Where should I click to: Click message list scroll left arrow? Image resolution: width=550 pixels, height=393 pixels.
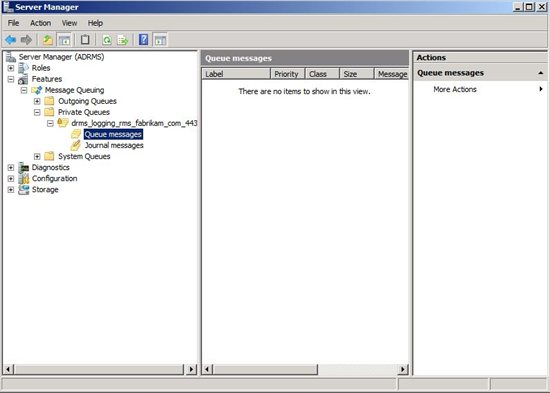pos(207,369)
